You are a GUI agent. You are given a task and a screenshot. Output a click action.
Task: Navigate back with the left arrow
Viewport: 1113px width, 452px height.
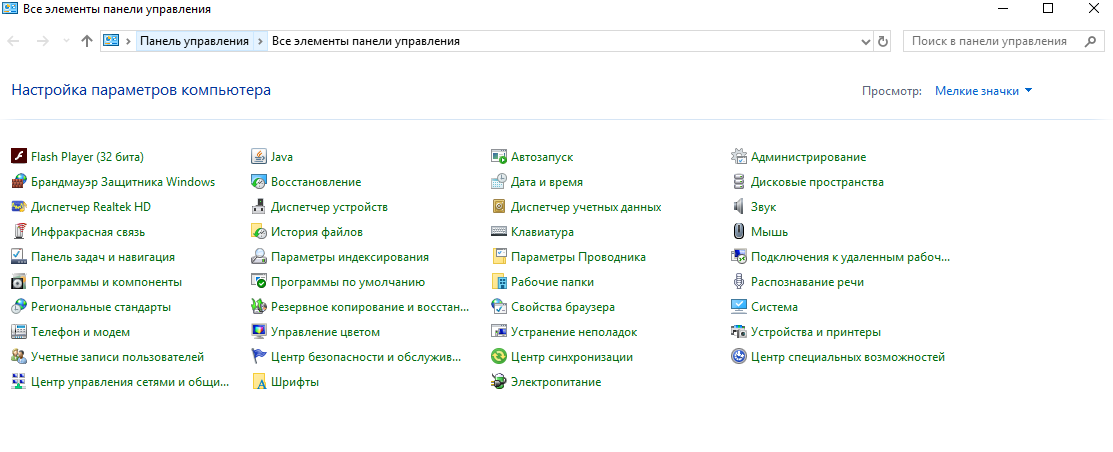tap(12, 41)
